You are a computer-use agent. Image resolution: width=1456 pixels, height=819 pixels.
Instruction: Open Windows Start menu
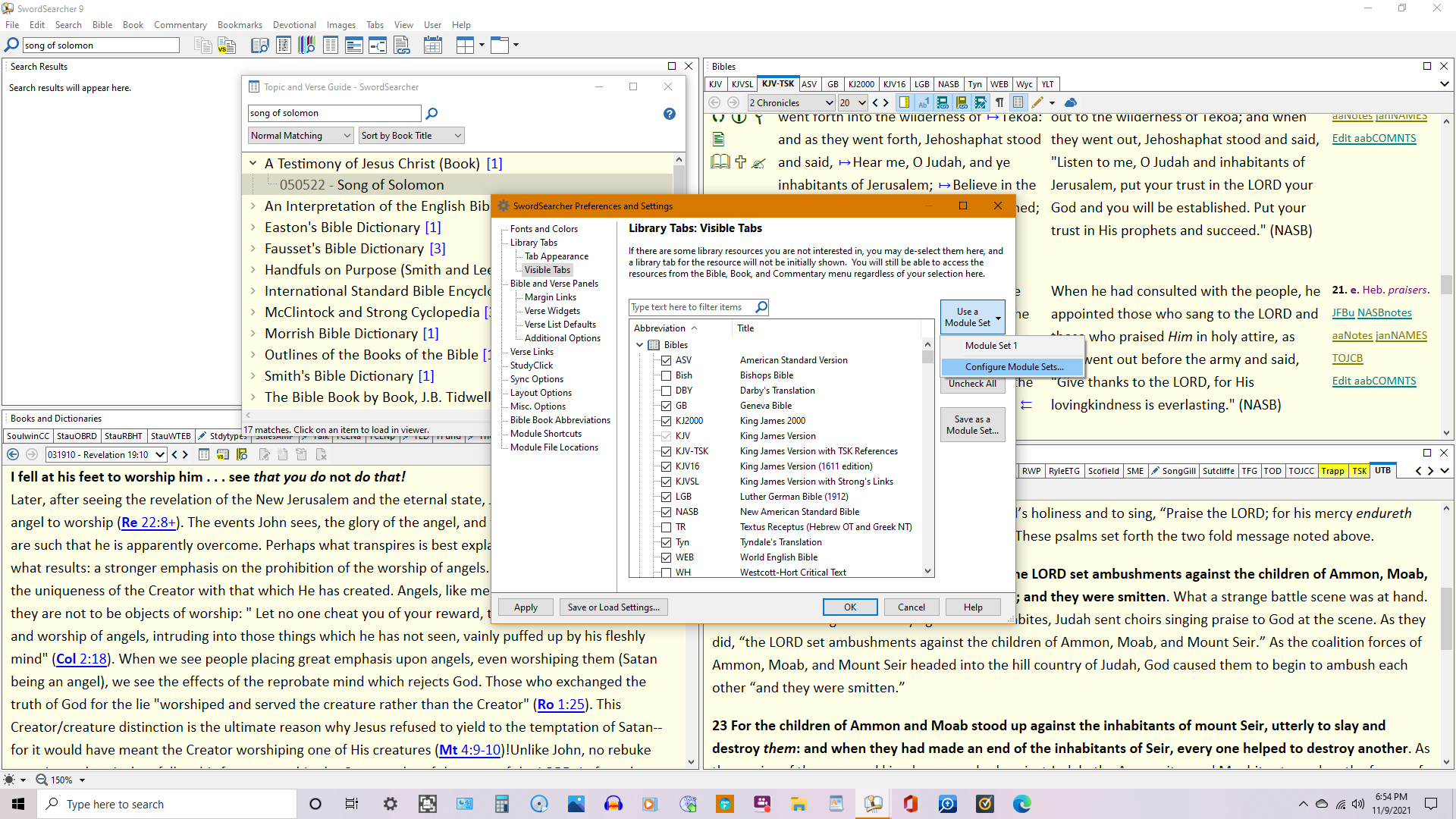coord(18,804)
